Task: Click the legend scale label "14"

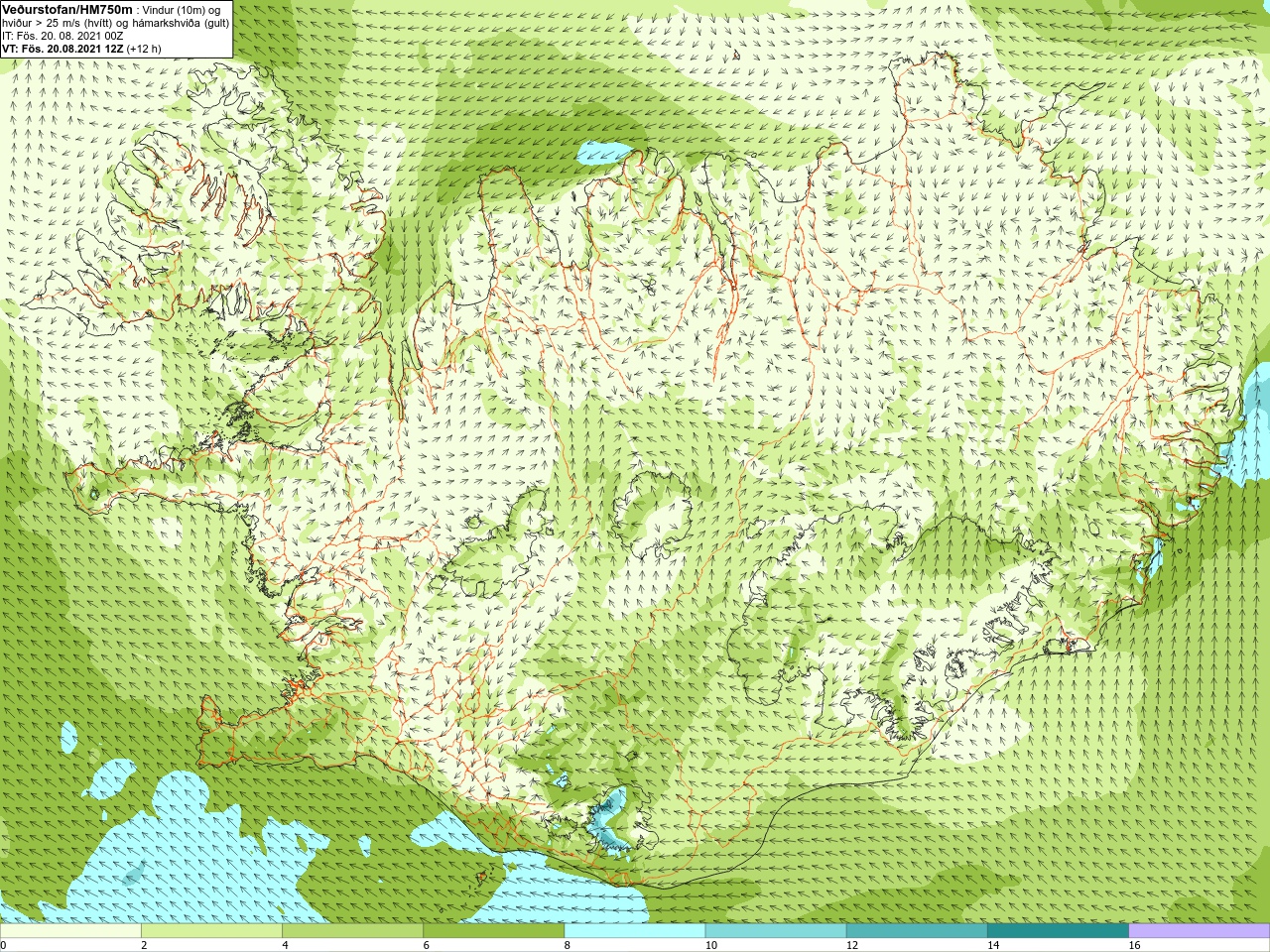Action: tap(993, 945)
